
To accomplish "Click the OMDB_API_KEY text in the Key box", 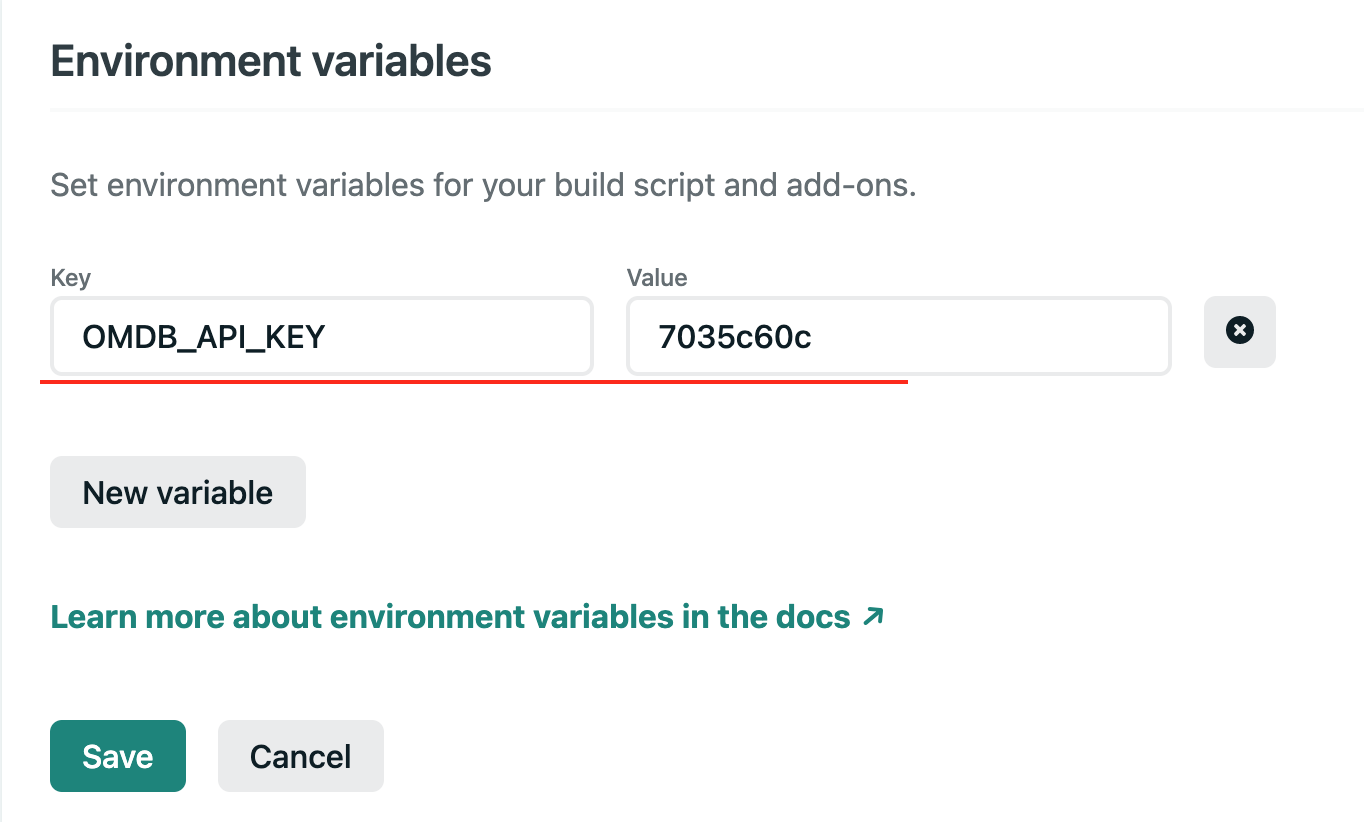I will point(204,337).
